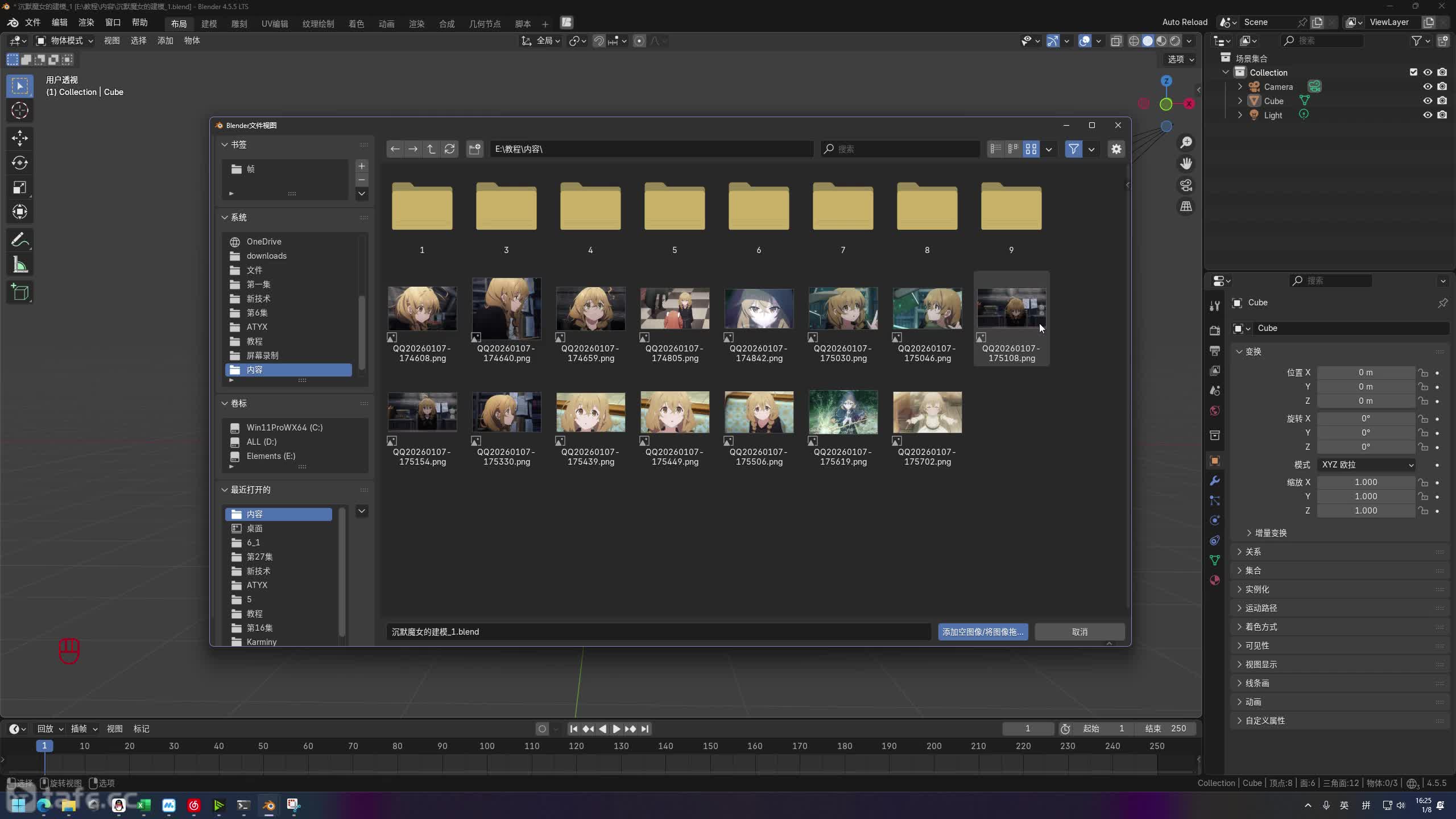The height and width of the screenshot is (819, 1456).
Task: Create new directory in the file browser
Action: tap(474, 149)
